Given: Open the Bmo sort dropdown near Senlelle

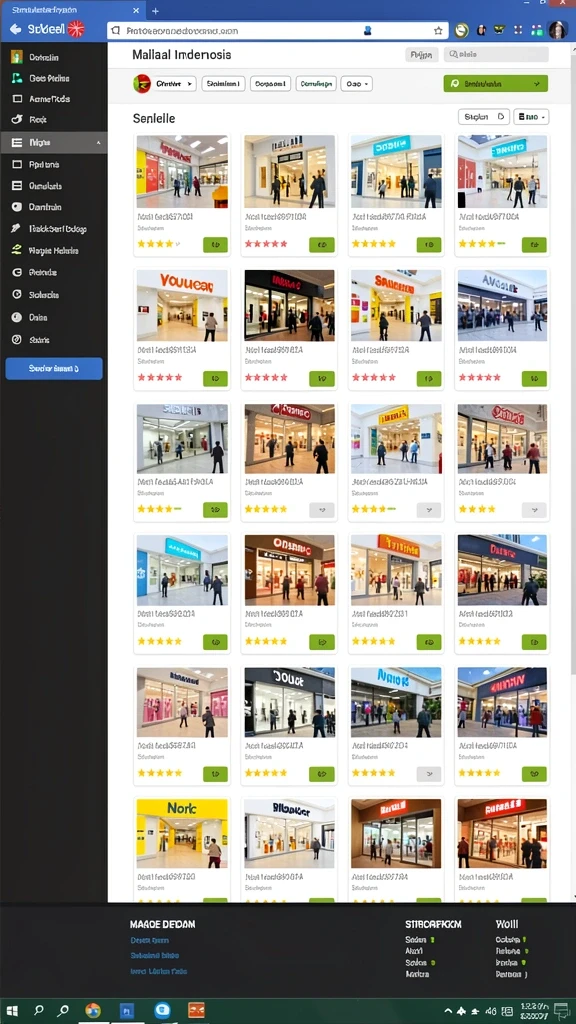Looking at the screenshot, I should pos(531,117).
